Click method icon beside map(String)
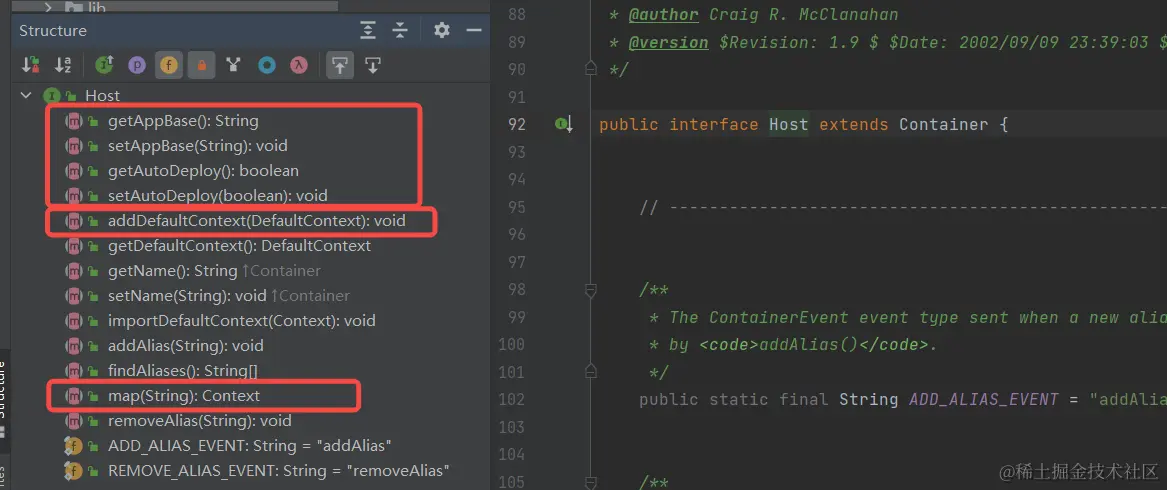 73,396
